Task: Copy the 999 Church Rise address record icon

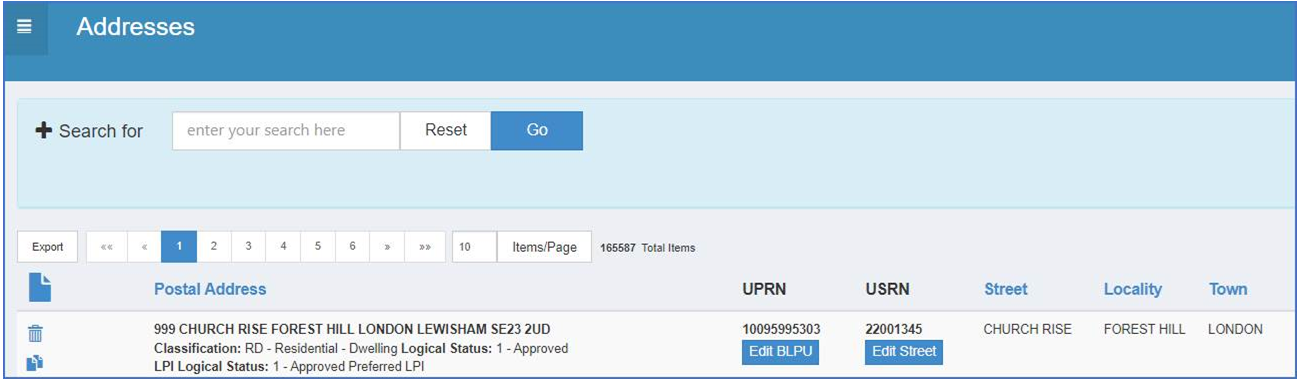Action: (x=35, y=364)
